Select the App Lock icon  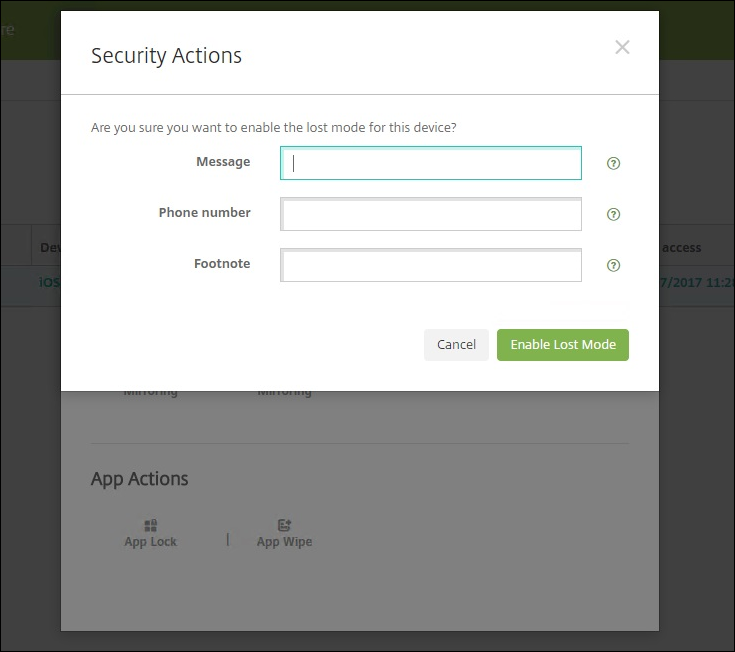coord(150,526)
